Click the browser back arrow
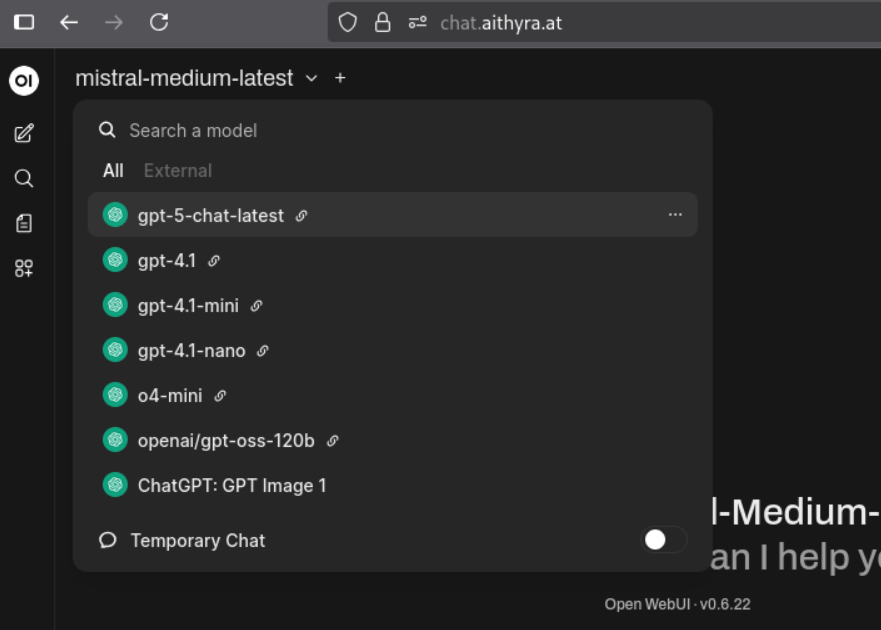The height and width of the screenshot is (630, 881). point(69,22)
